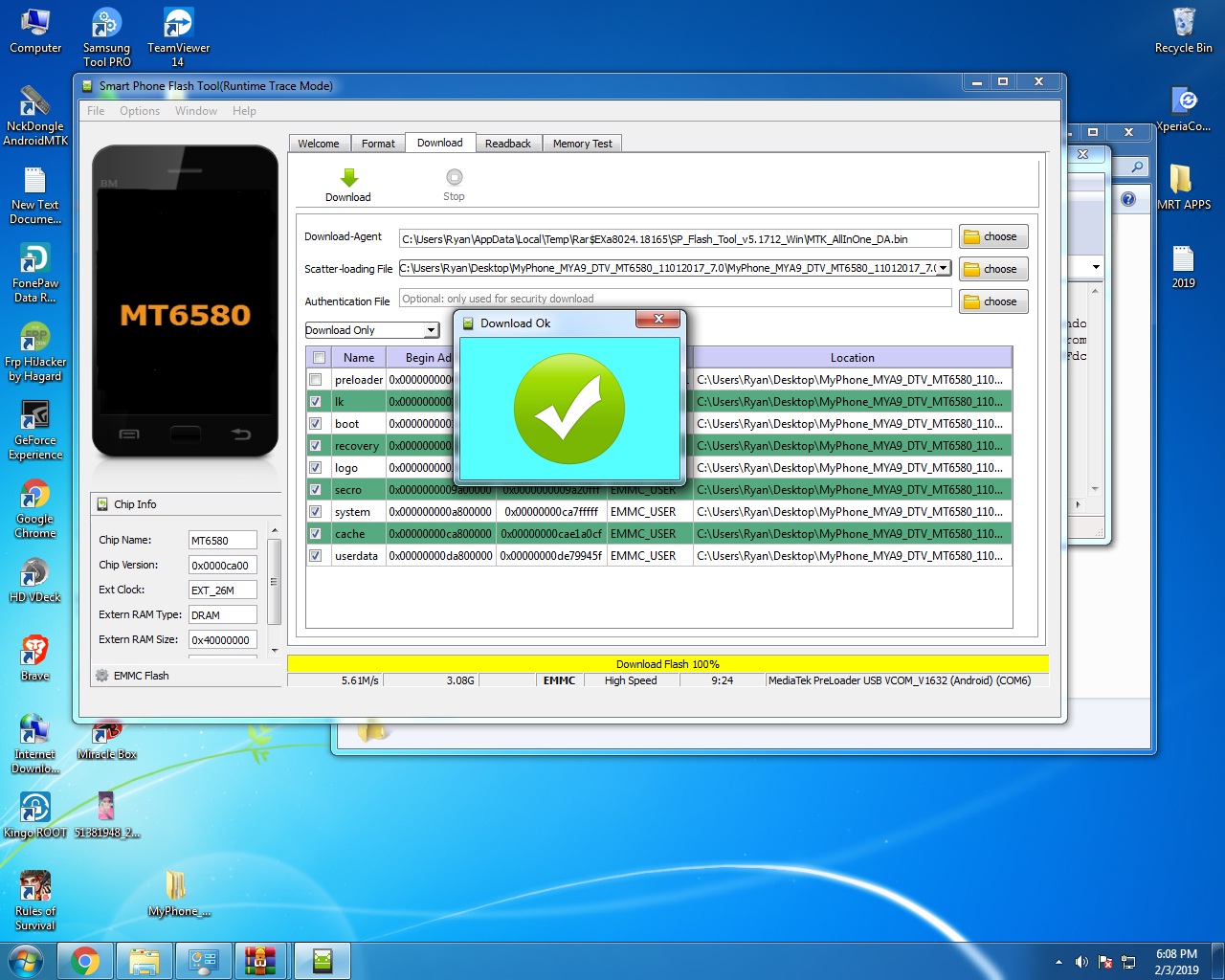
Task: Collapse the Chip Info panel header
Action: coord(186,504)
